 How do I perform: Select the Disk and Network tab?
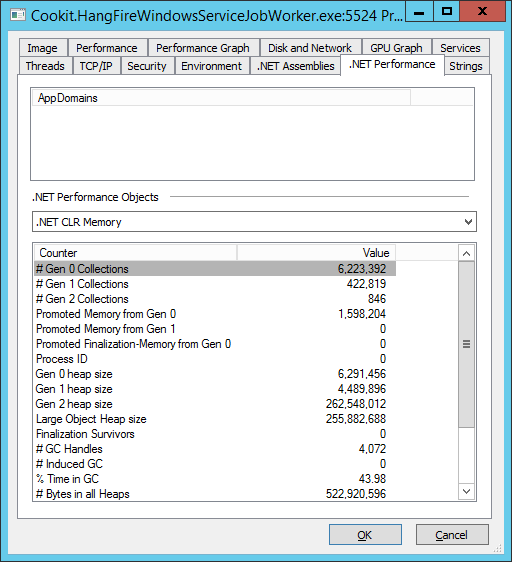pos(310,48)
